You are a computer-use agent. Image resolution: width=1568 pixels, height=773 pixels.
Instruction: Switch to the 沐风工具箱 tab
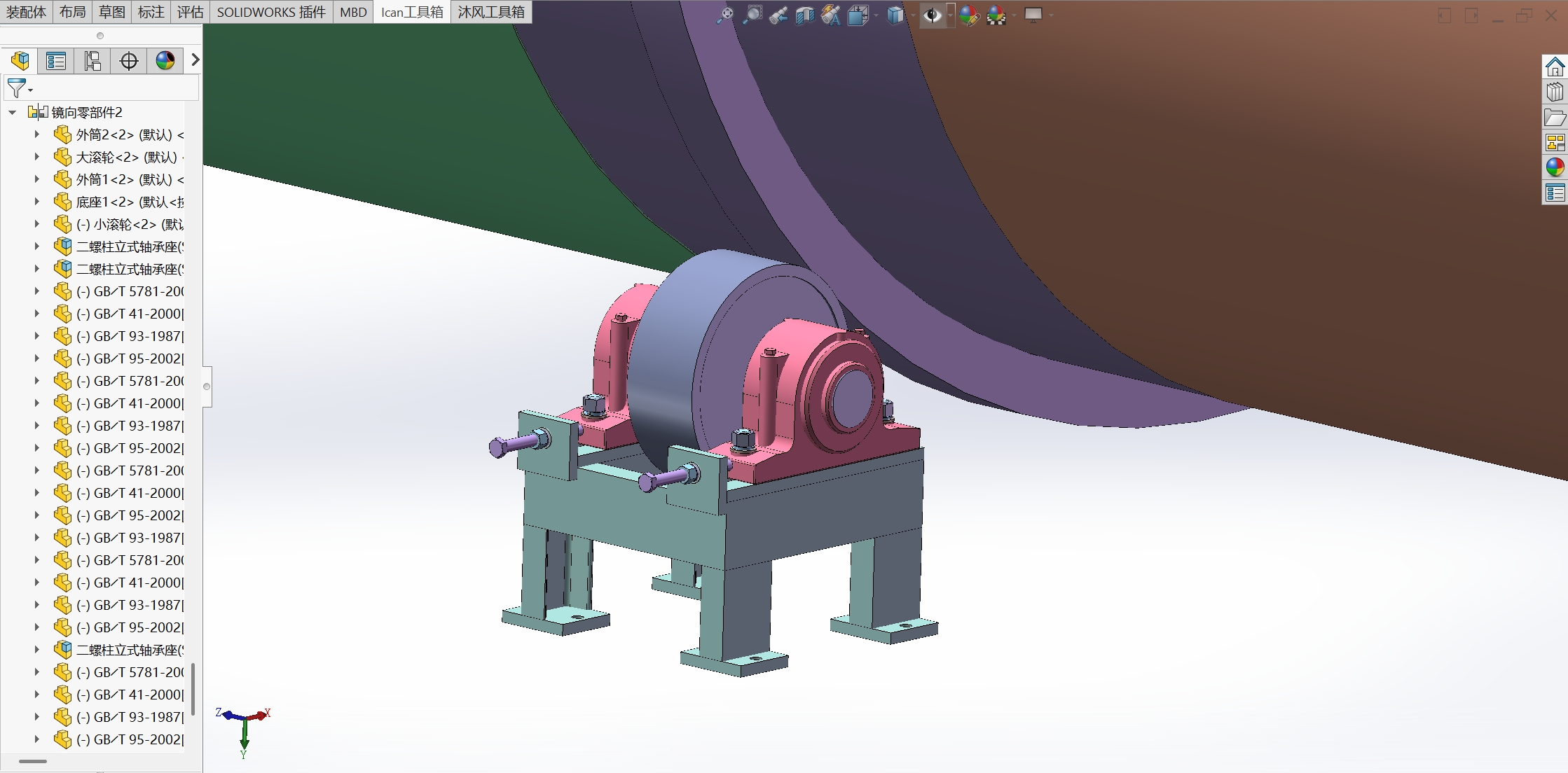(x=491, y=12)
